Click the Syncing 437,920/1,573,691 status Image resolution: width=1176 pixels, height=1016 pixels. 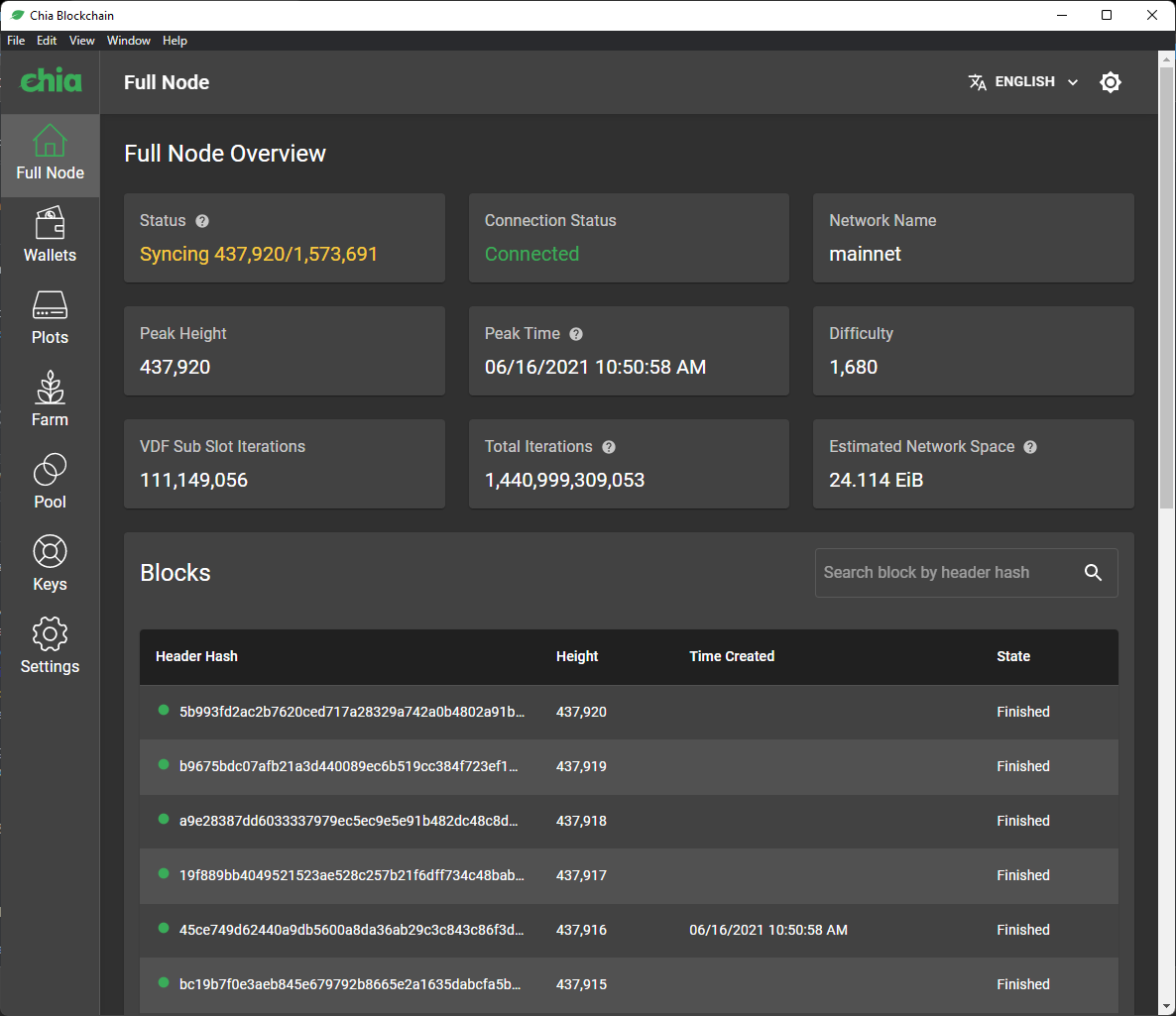click(x=259, y=254)
